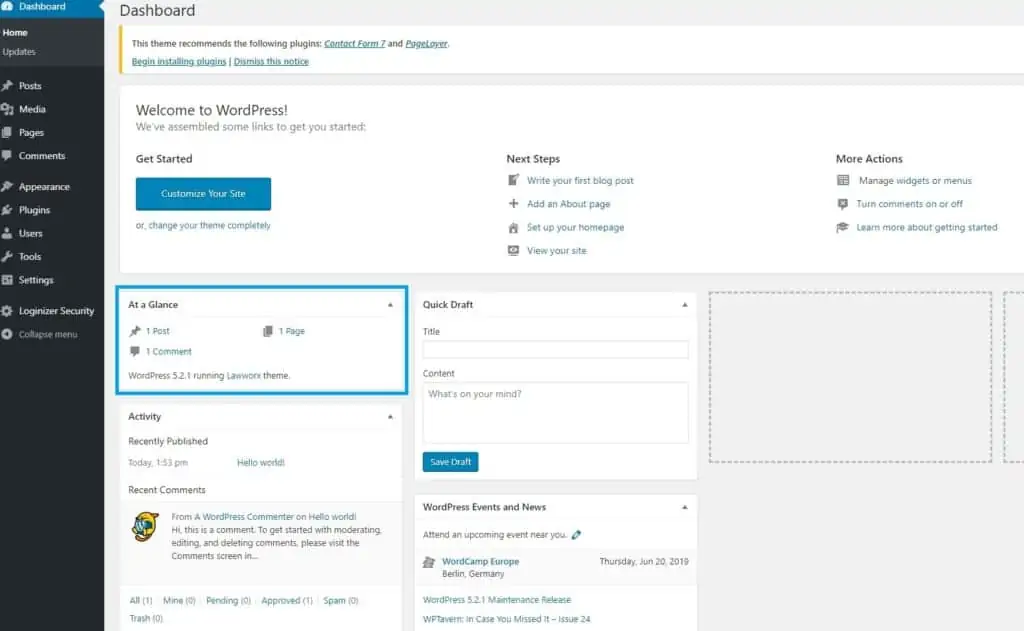
Task: Click A WordPress Commenter author link
Action: [244, 517]
